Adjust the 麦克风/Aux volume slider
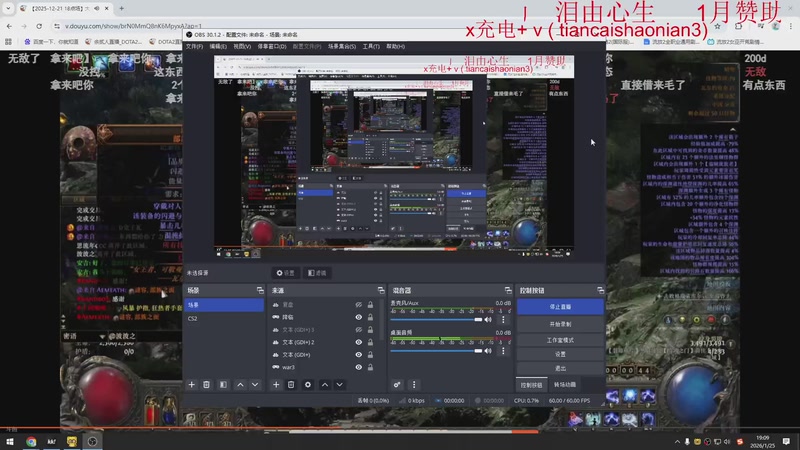The image size is (800, 450). pos(436,320)
